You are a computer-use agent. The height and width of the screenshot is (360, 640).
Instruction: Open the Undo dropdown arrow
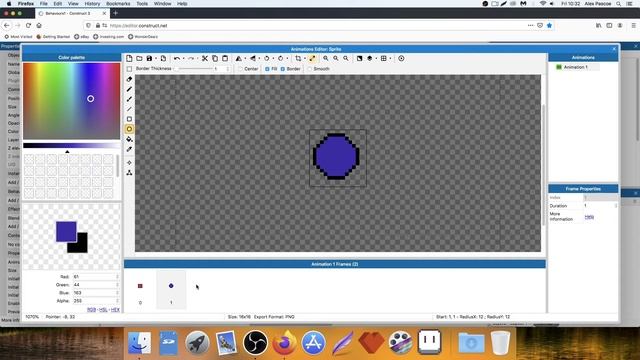point(183,59)
